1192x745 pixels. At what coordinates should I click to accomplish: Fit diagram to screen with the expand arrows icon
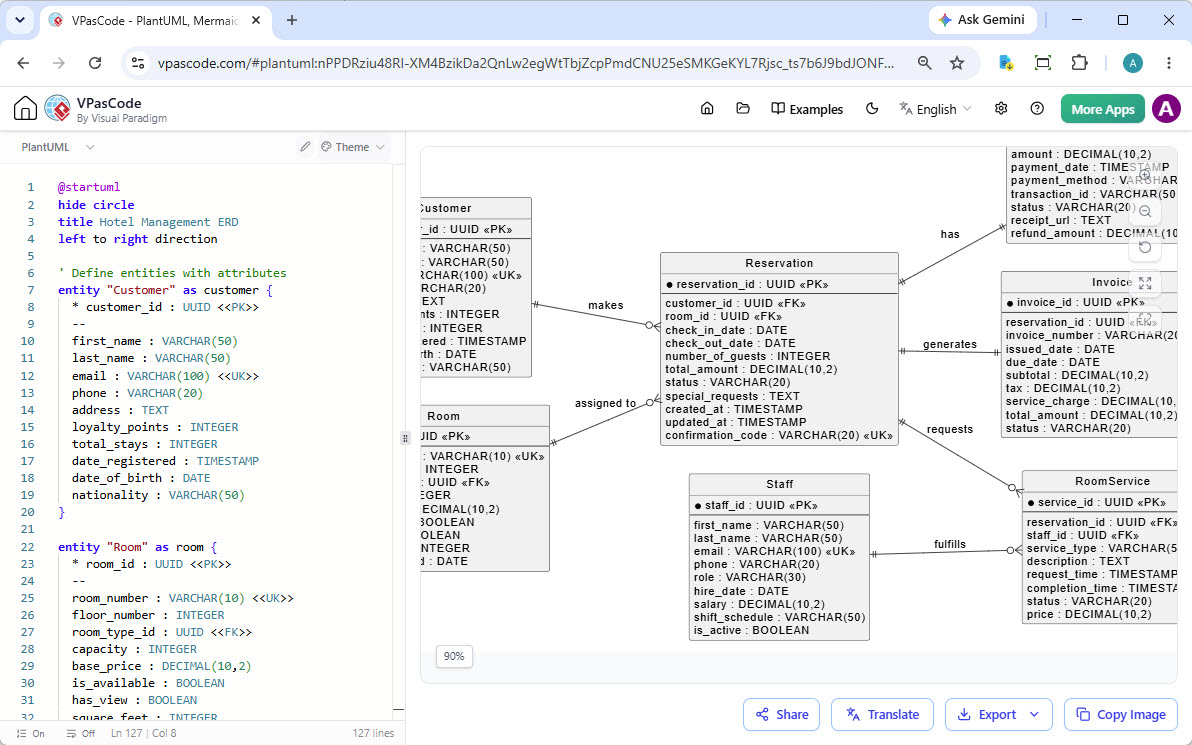pos(1145,283)
